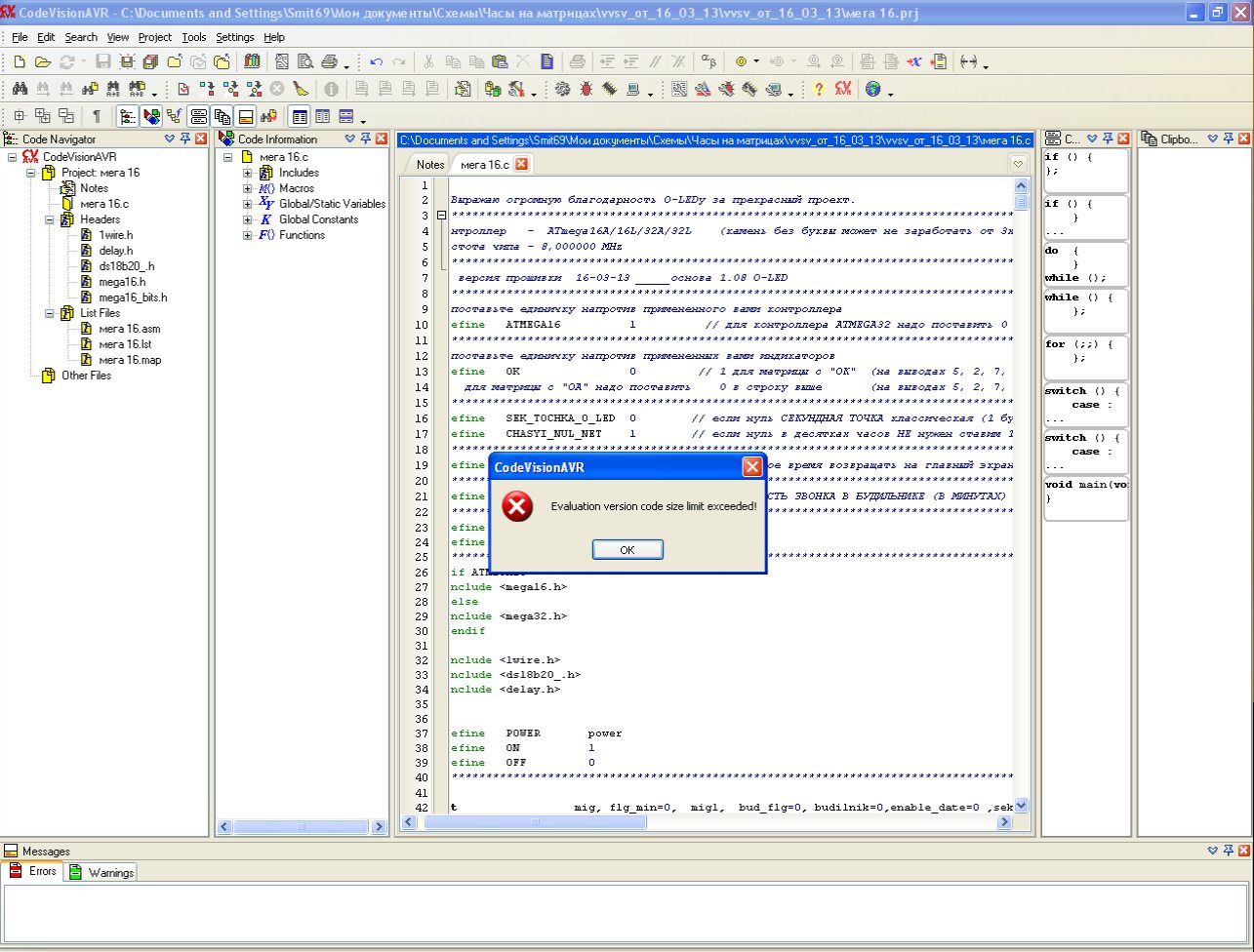Viewport: 1254px width, 952px height.
Task: Toggle Code Information panel view button
Action: tap(151, 116)
